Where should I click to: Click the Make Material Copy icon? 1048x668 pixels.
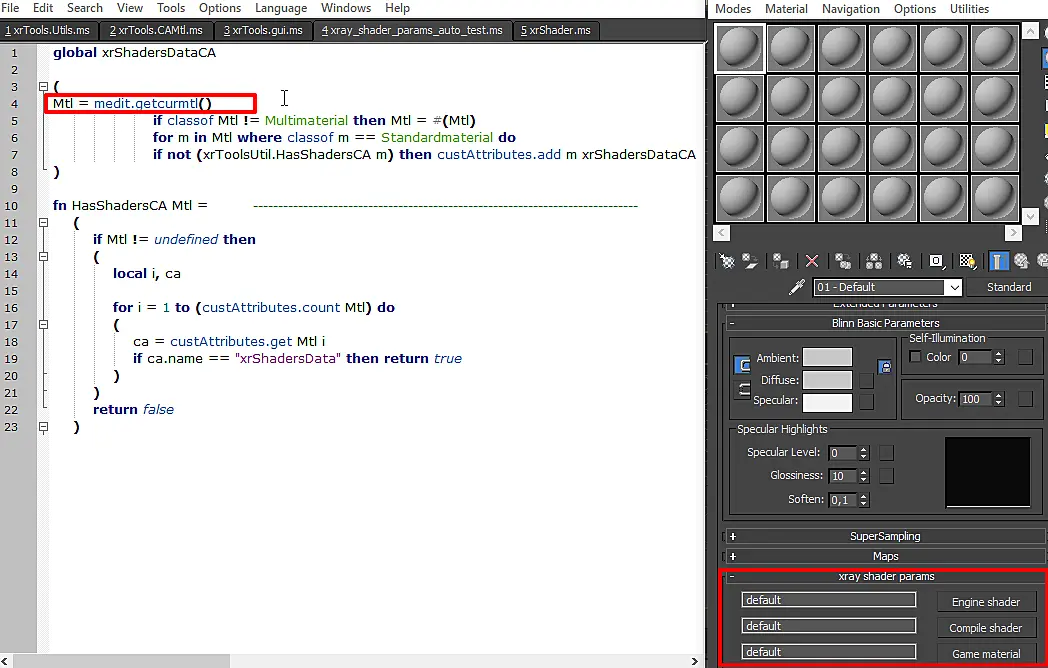pyautogui.click(x=843, y=261)
